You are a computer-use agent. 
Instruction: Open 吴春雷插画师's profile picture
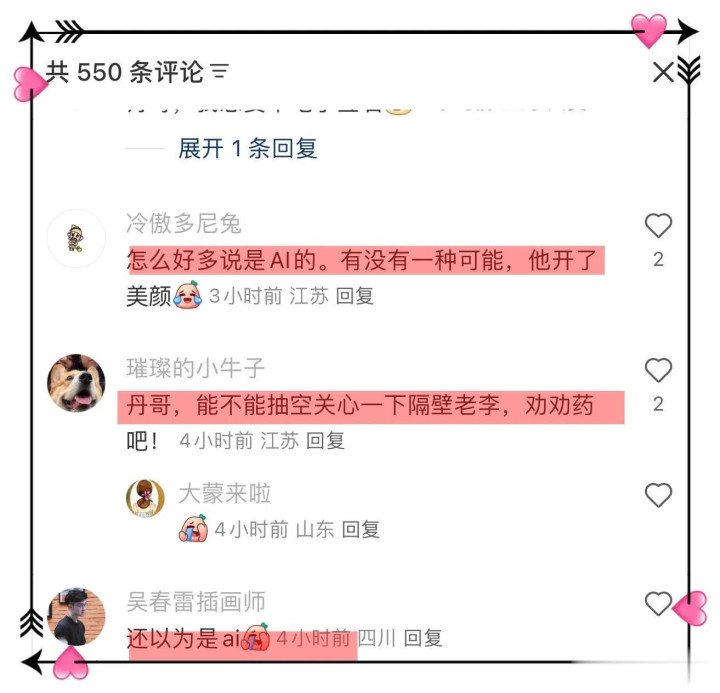tap(76, 616)
